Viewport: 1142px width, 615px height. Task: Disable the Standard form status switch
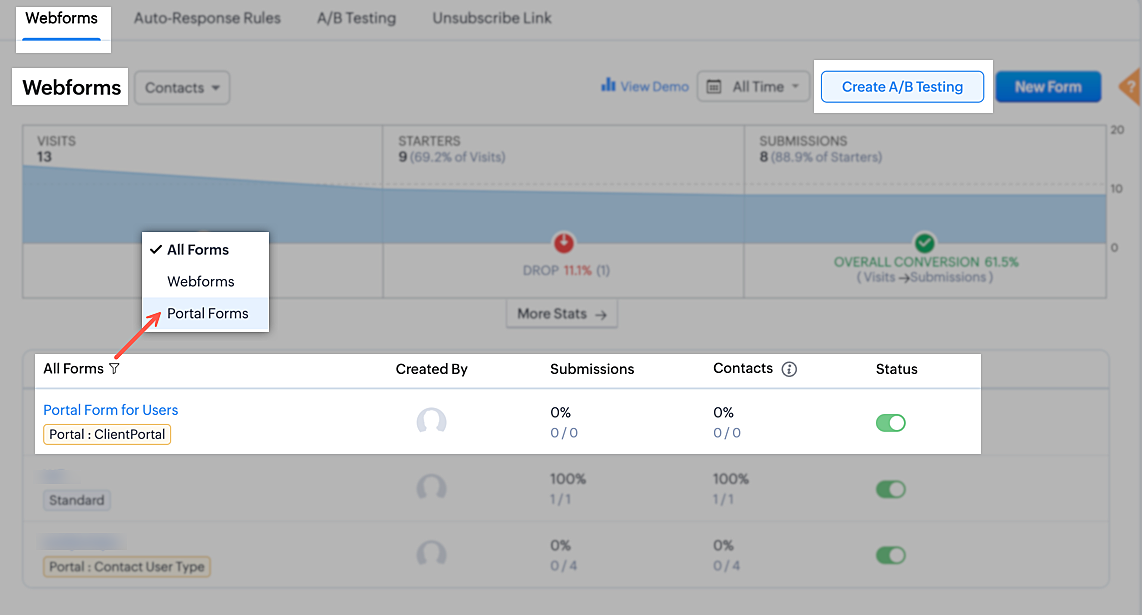(x=890, y=489)
